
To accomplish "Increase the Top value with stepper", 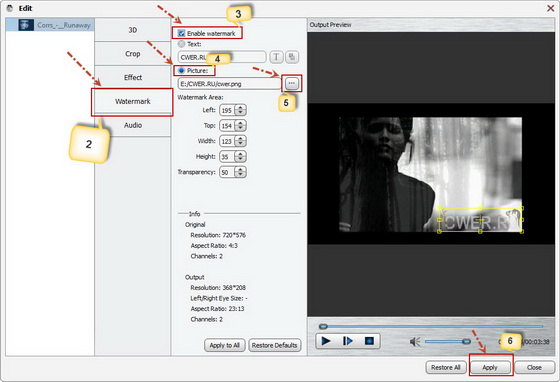I will [241, 123].
